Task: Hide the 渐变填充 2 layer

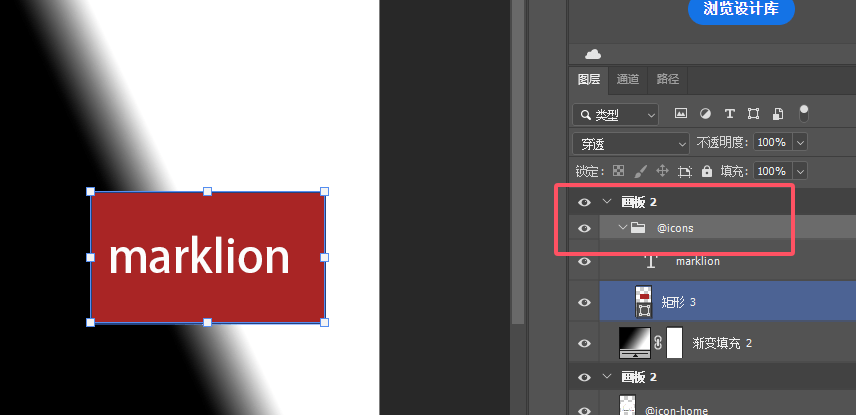Action: coord(584,343)
